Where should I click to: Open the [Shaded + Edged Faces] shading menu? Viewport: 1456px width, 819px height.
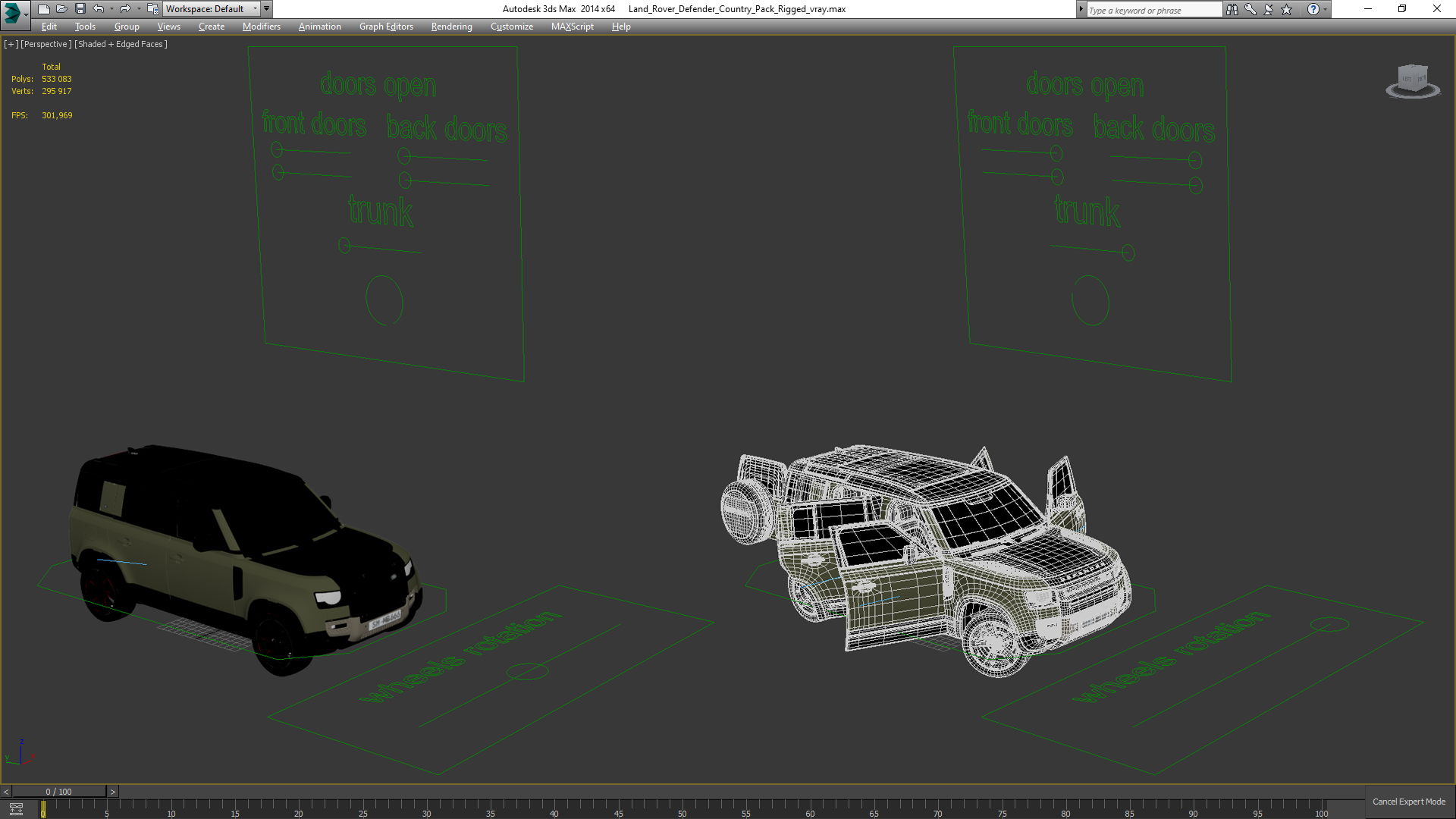(121, 44)
